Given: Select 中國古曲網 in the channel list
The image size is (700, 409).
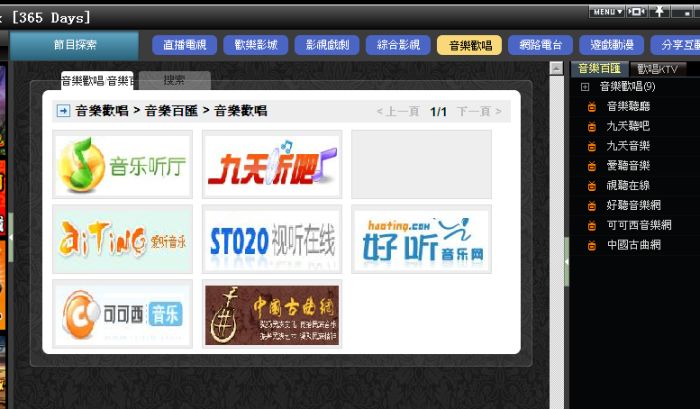Looking at the screenshot, I should coord(633,245).
